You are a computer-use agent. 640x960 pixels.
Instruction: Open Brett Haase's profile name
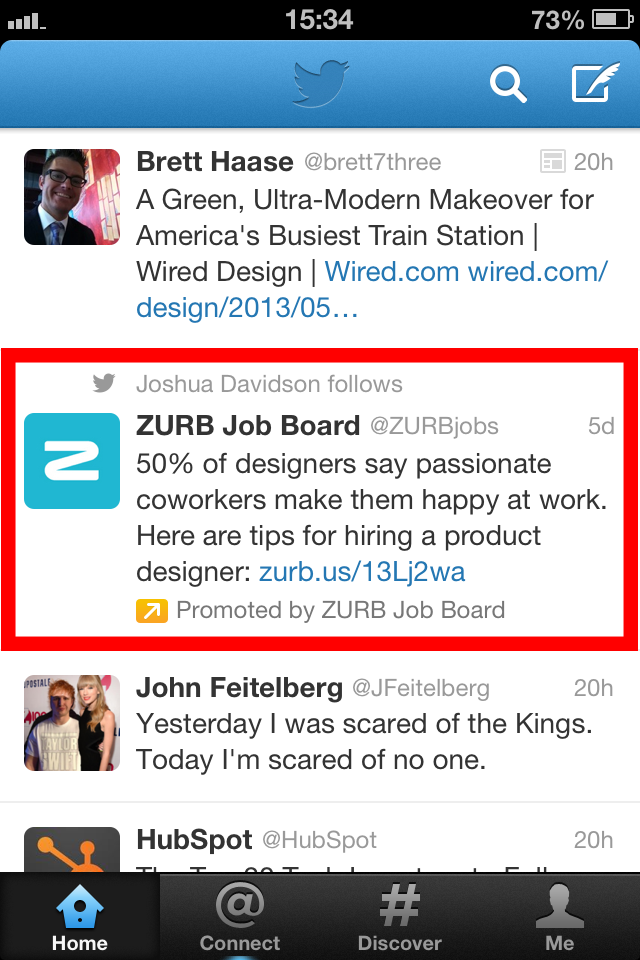[214, 162]
